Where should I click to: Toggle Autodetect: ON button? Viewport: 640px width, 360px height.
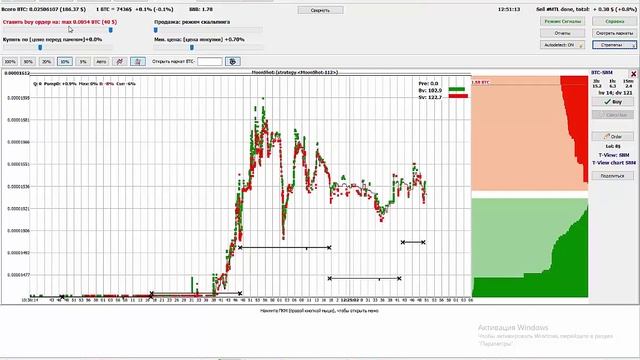pos(562,45)
